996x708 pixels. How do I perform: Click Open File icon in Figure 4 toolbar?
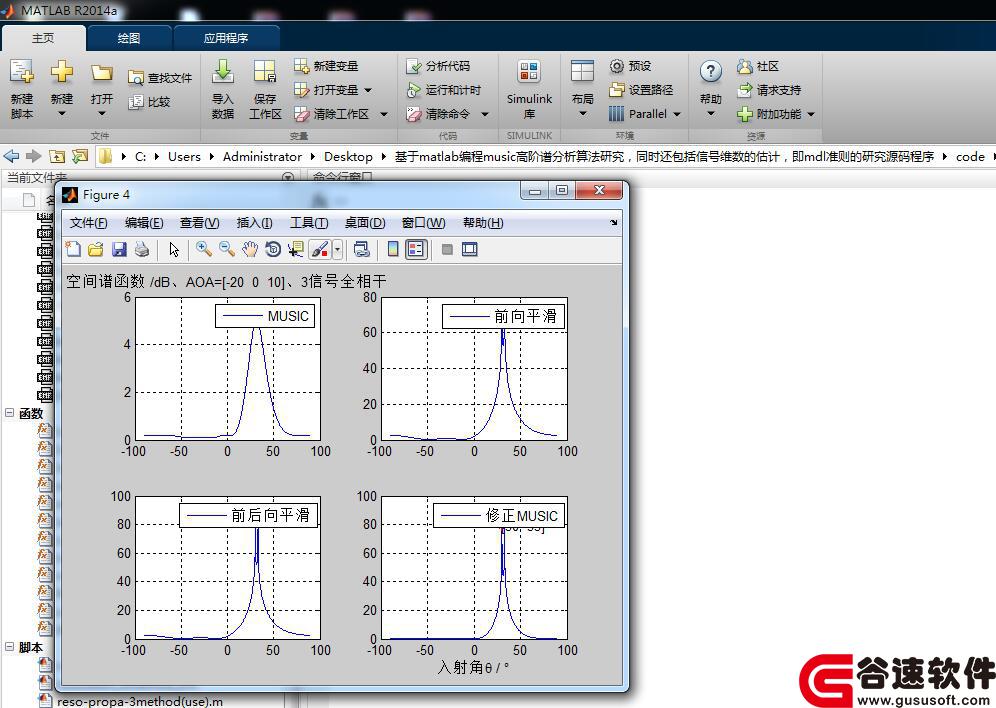tap(96, 249)
